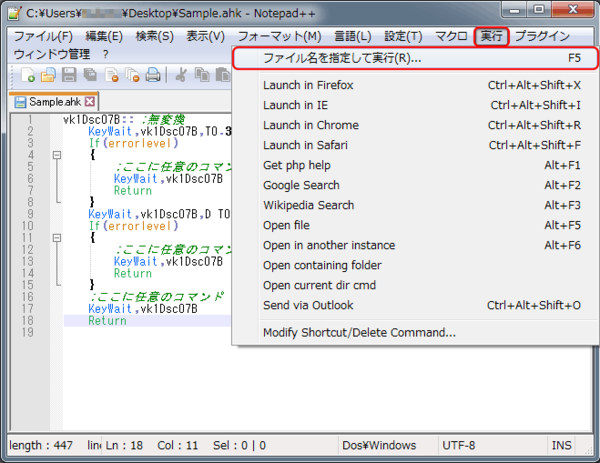Viewport: 600px width, 463px height.
Task: Choose Wikipedia Search entry
Action: click(416, 205)
